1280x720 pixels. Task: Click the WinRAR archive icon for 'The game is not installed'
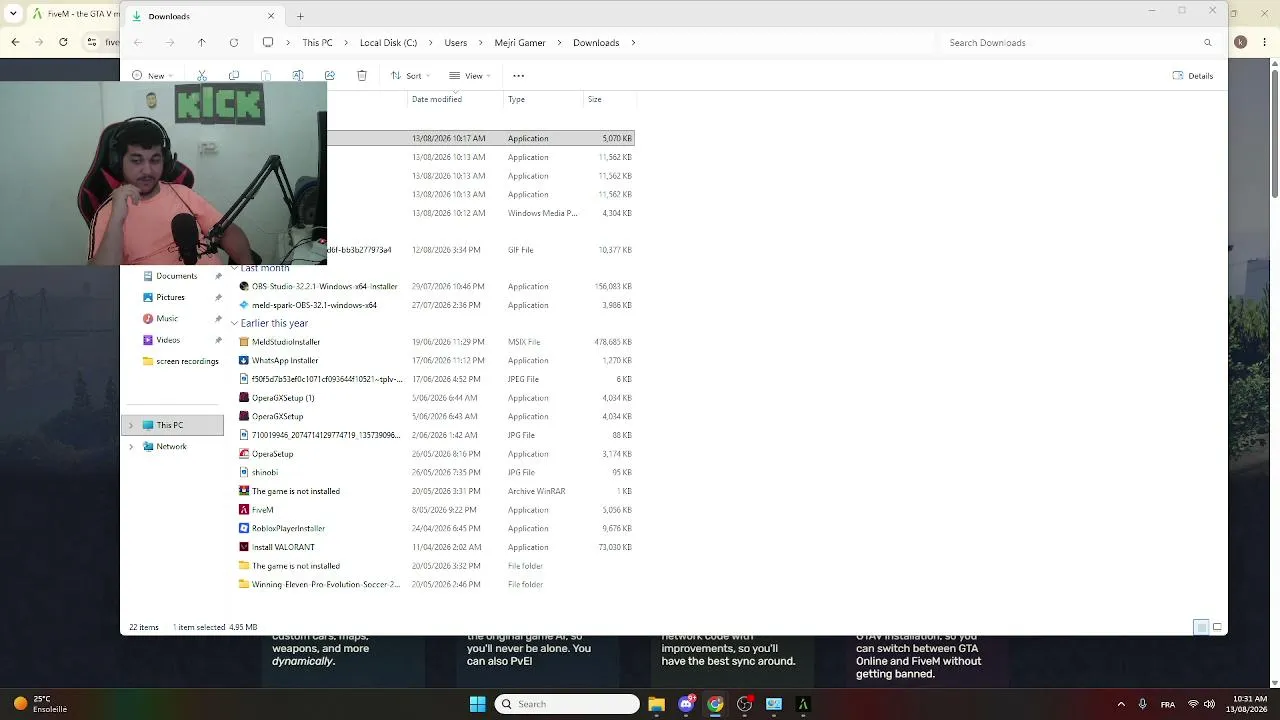click(244, 491)
